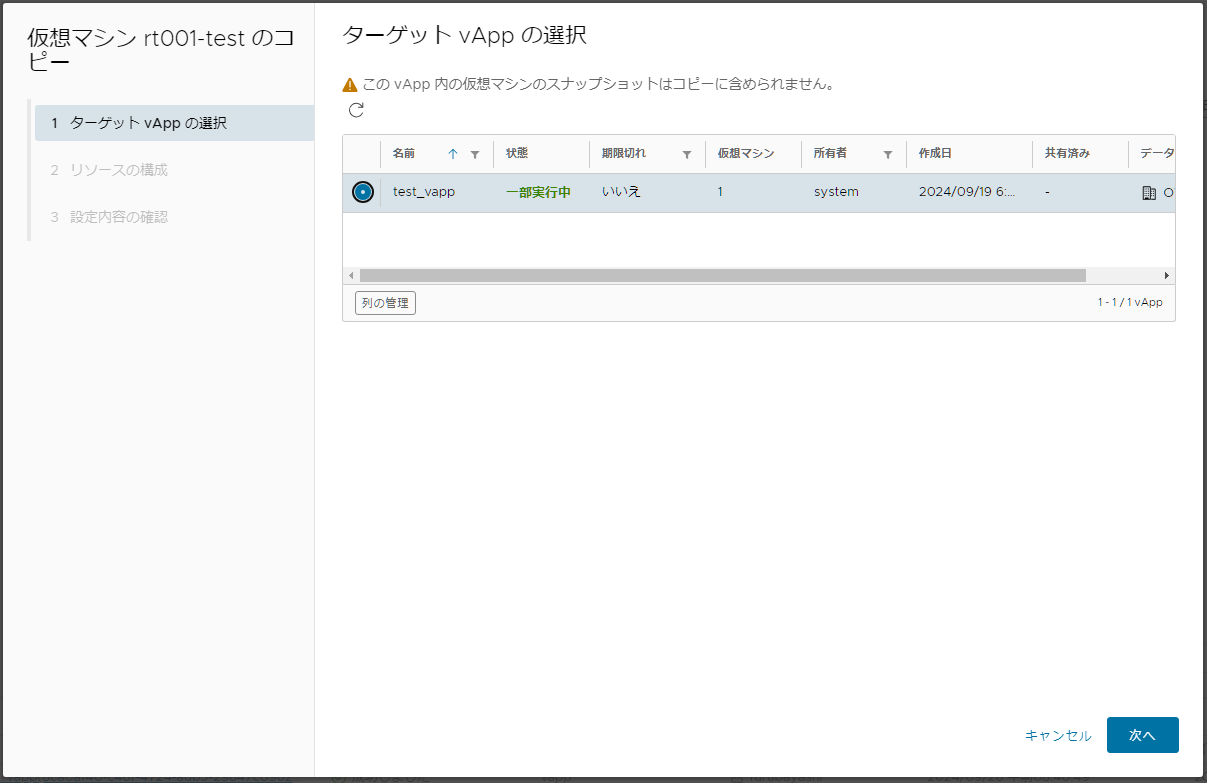Screen dimensions: 1207x783
Task: Click the refresh icon above the vApp table
Action: pos(356,110)
